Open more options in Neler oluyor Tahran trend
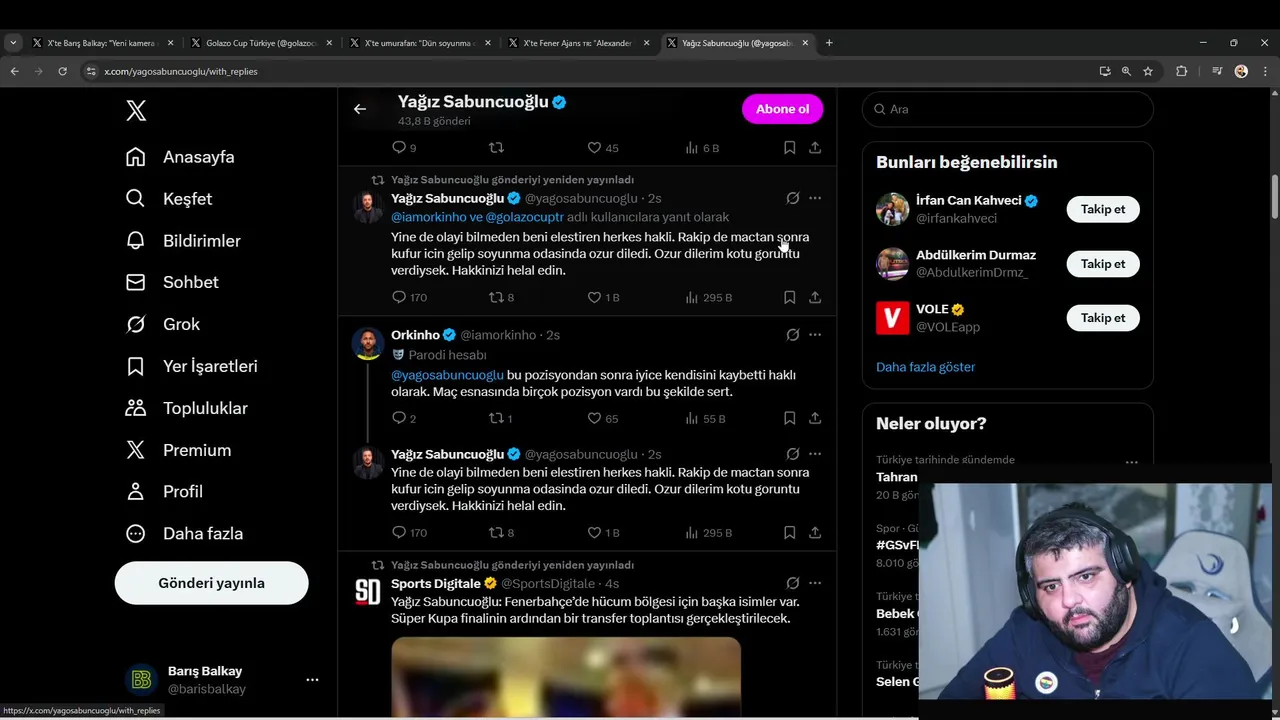Viewport: 1280px width, 720px height. [x=1131, y=463]
